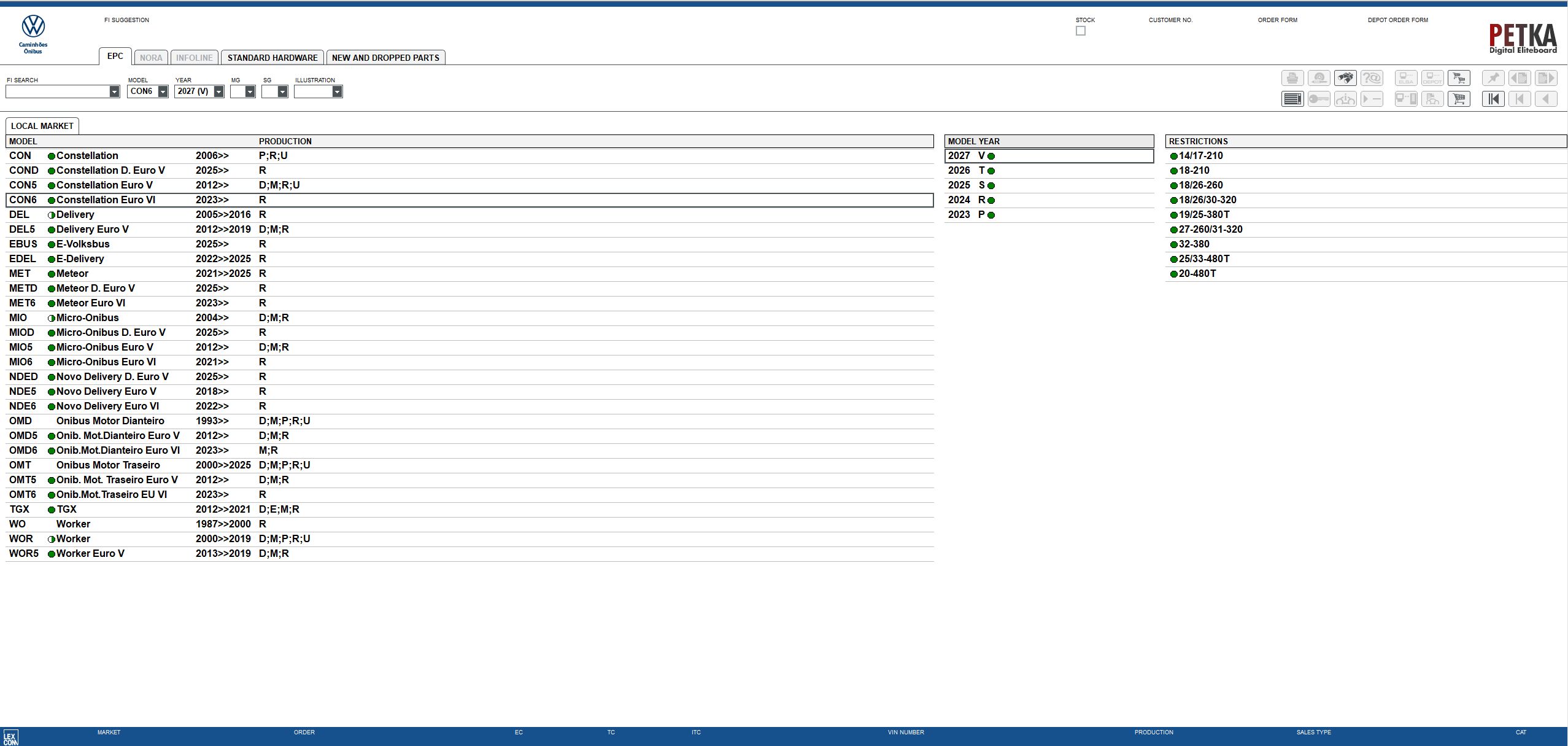Click the double shopping carts icon
The width and height of the screenshot is (1568, 746).
1459,78
